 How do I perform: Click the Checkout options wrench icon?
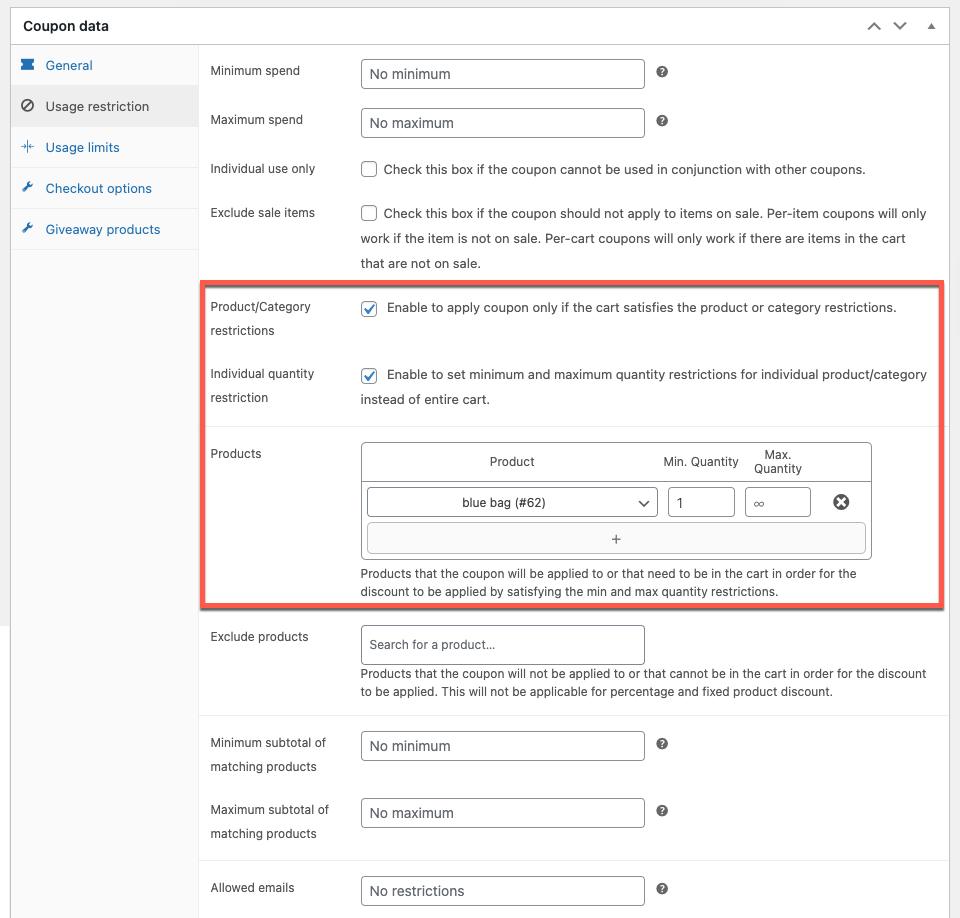(28, 187)
